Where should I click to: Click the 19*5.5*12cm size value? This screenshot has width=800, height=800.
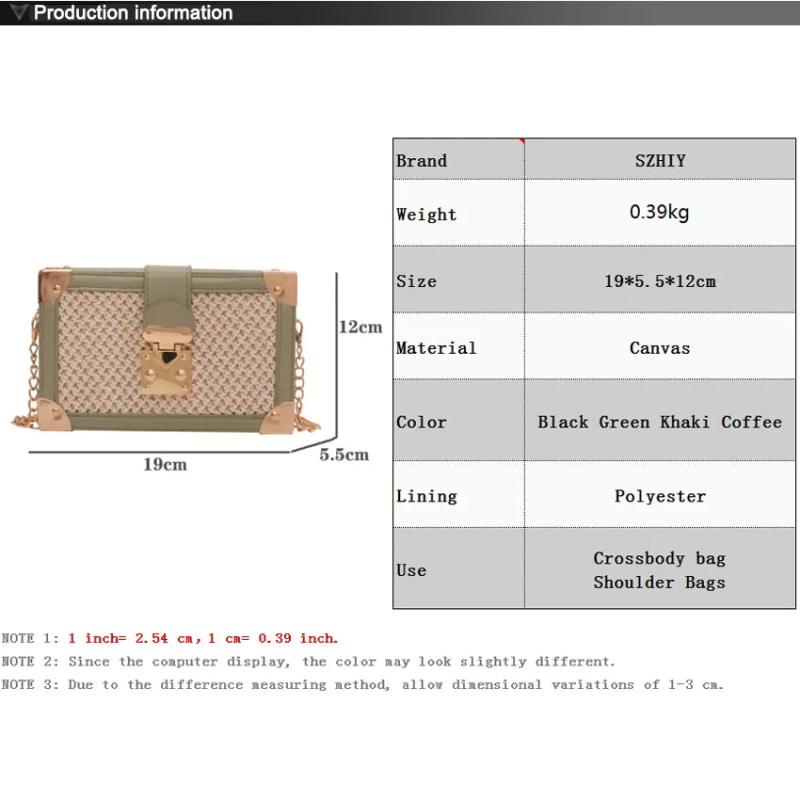pyautogui.click(x=660, y=281)
